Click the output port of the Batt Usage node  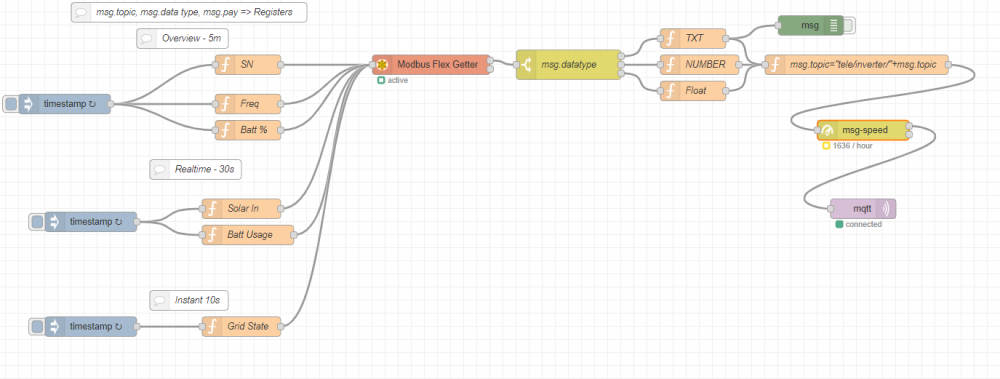pos(294,235)
